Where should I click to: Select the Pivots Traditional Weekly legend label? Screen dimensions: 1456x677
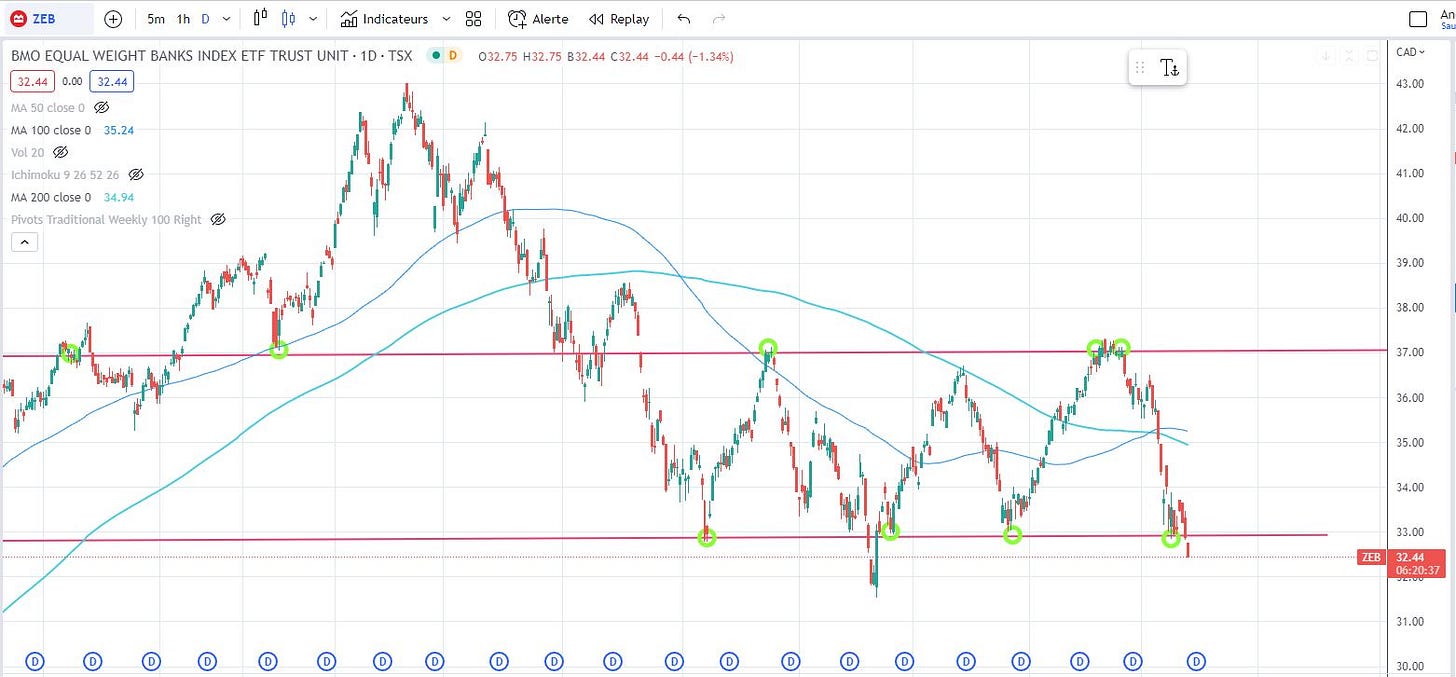click(106, 219)
